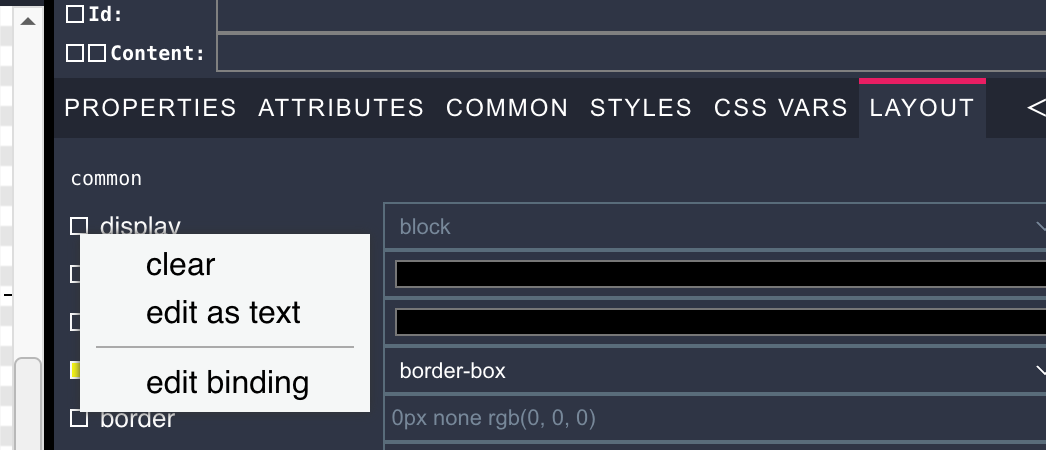Click the border value input field
The height and width of the screenshot is (450, 1046).
tap(714, 418)
